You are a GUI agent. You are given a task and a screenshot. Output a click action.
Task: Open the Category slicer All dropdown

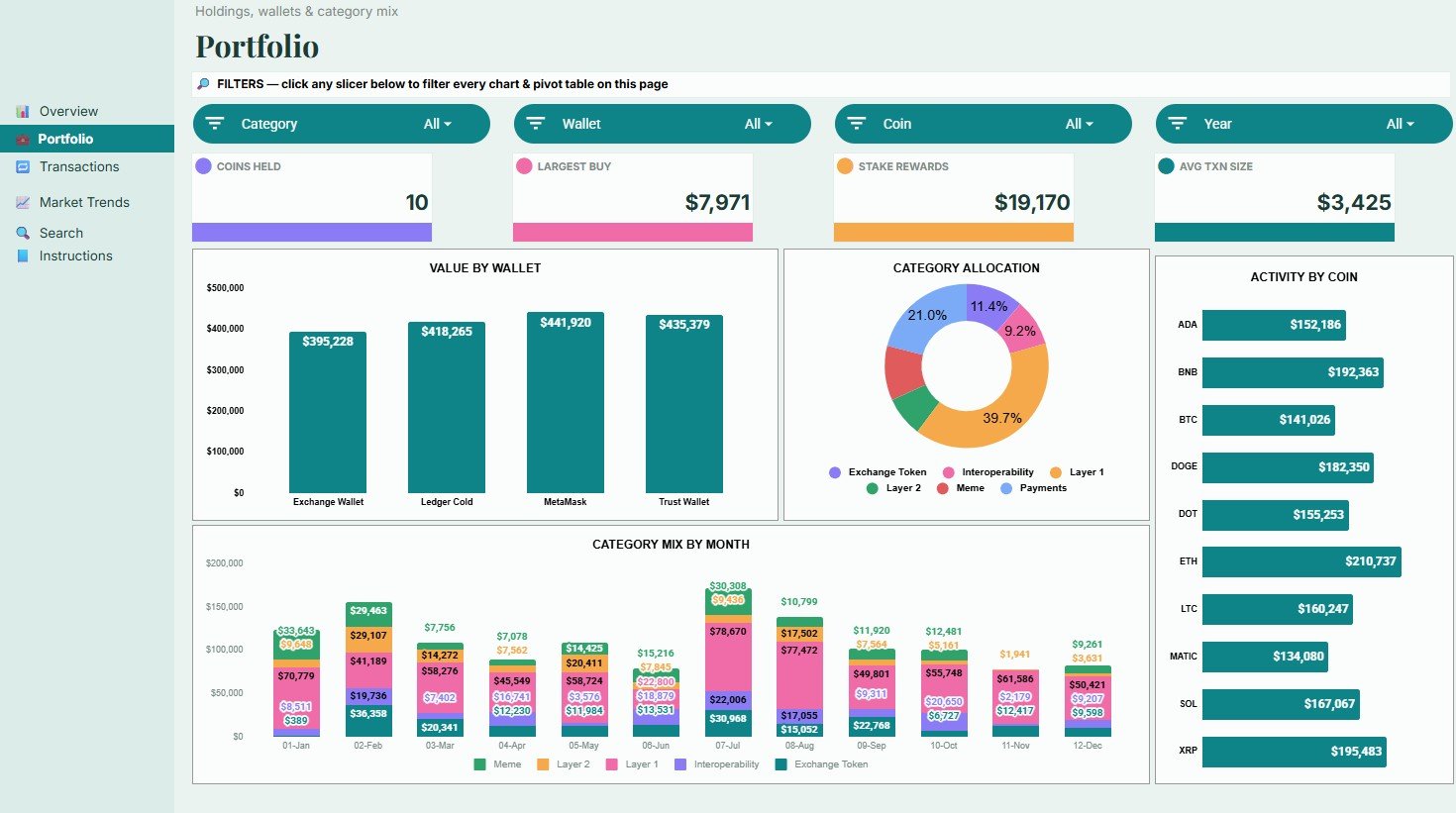[x=438, y=124]
